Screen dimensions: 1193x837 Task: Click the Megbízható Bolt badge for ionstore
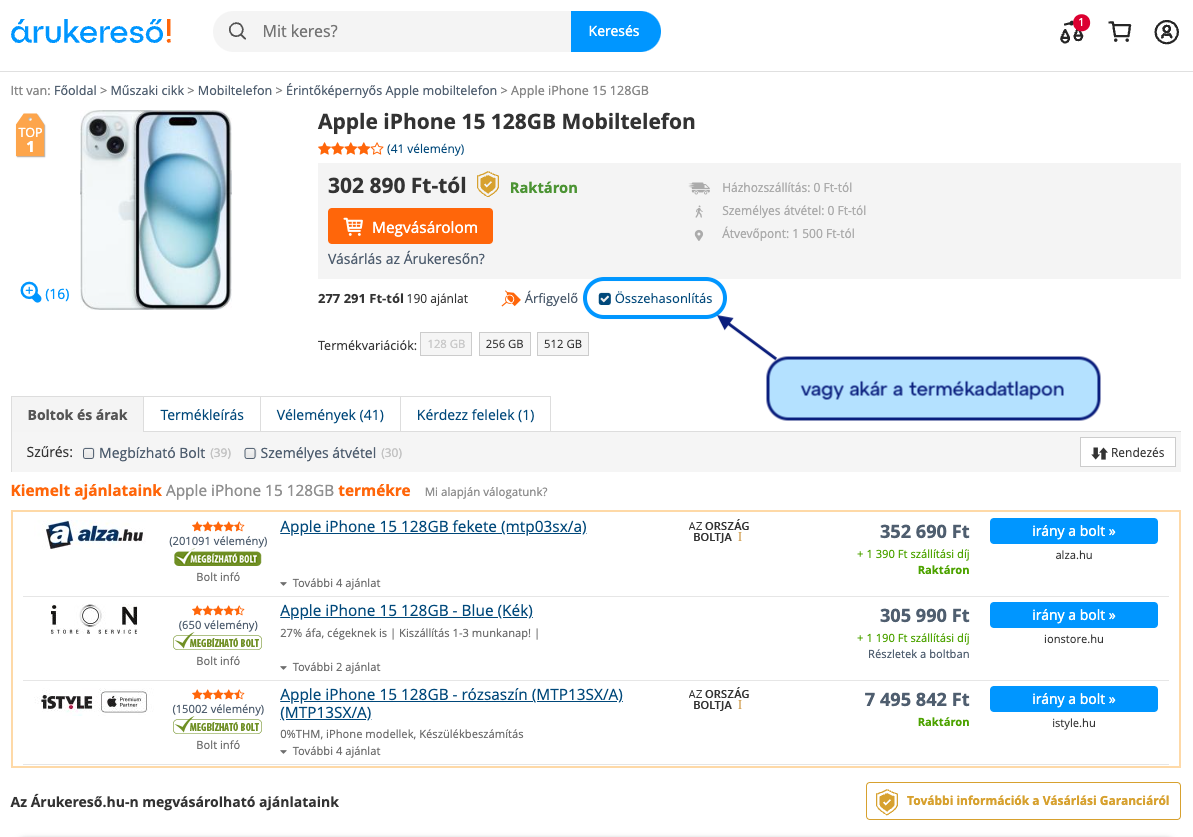(x=218, y=642)
